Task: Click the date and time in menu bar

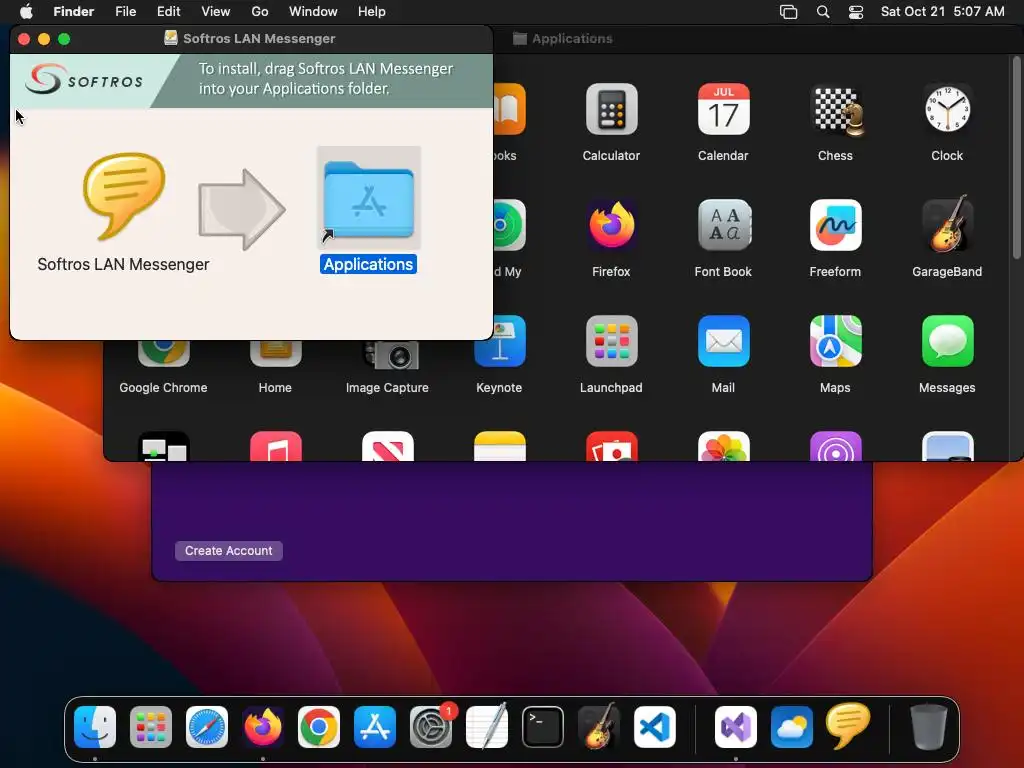Action: [942, 12]
